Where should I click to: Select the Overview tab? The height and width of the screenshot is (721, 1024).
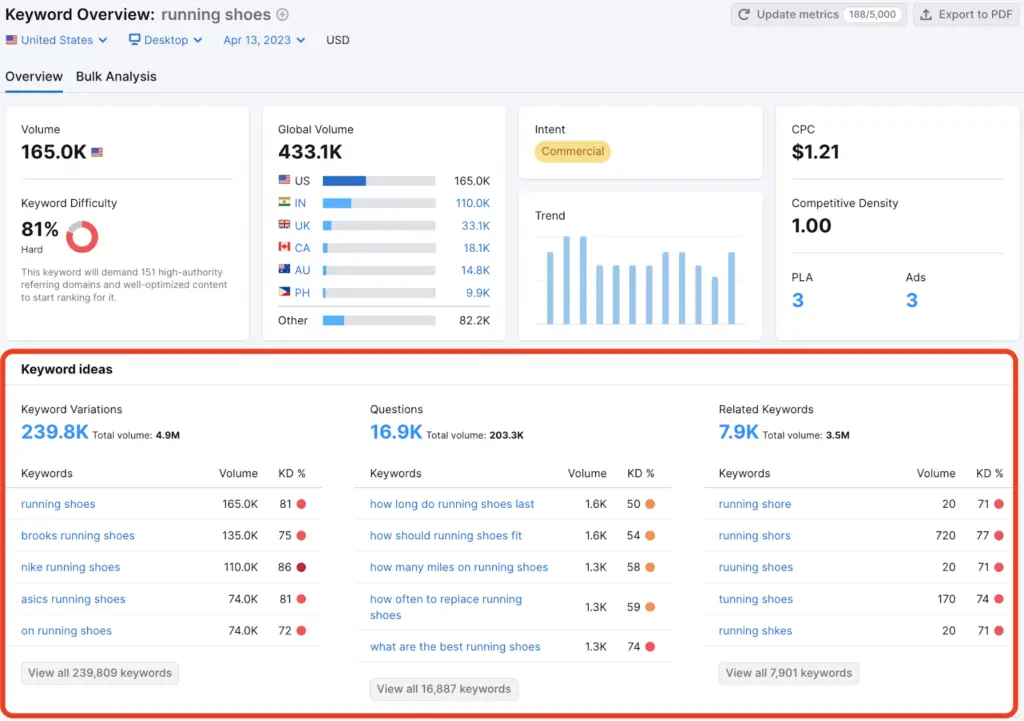(x=34, y=77)
